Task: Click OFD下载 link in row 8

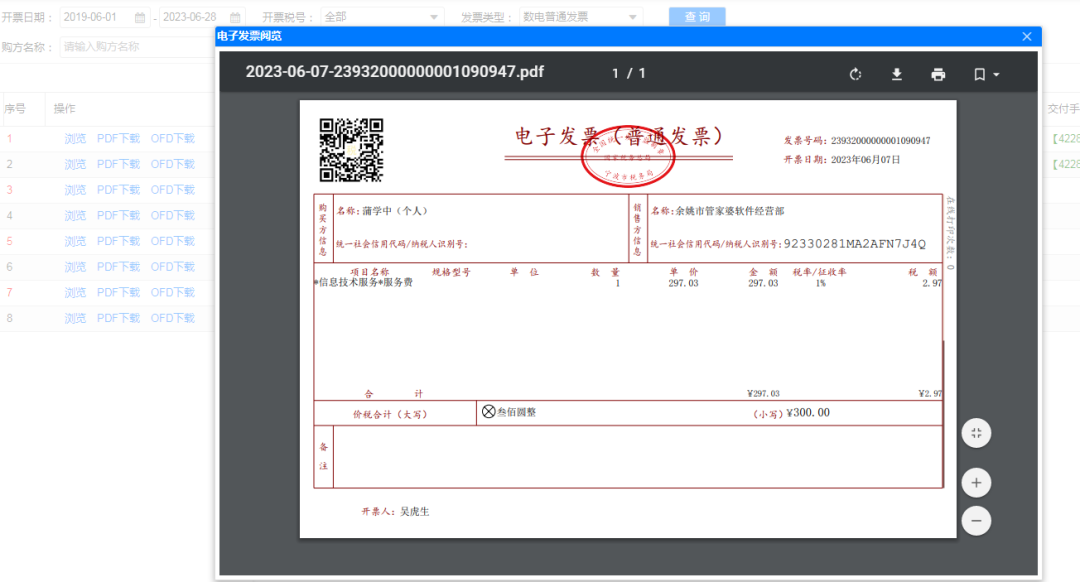Action: (x=172, y=318)
